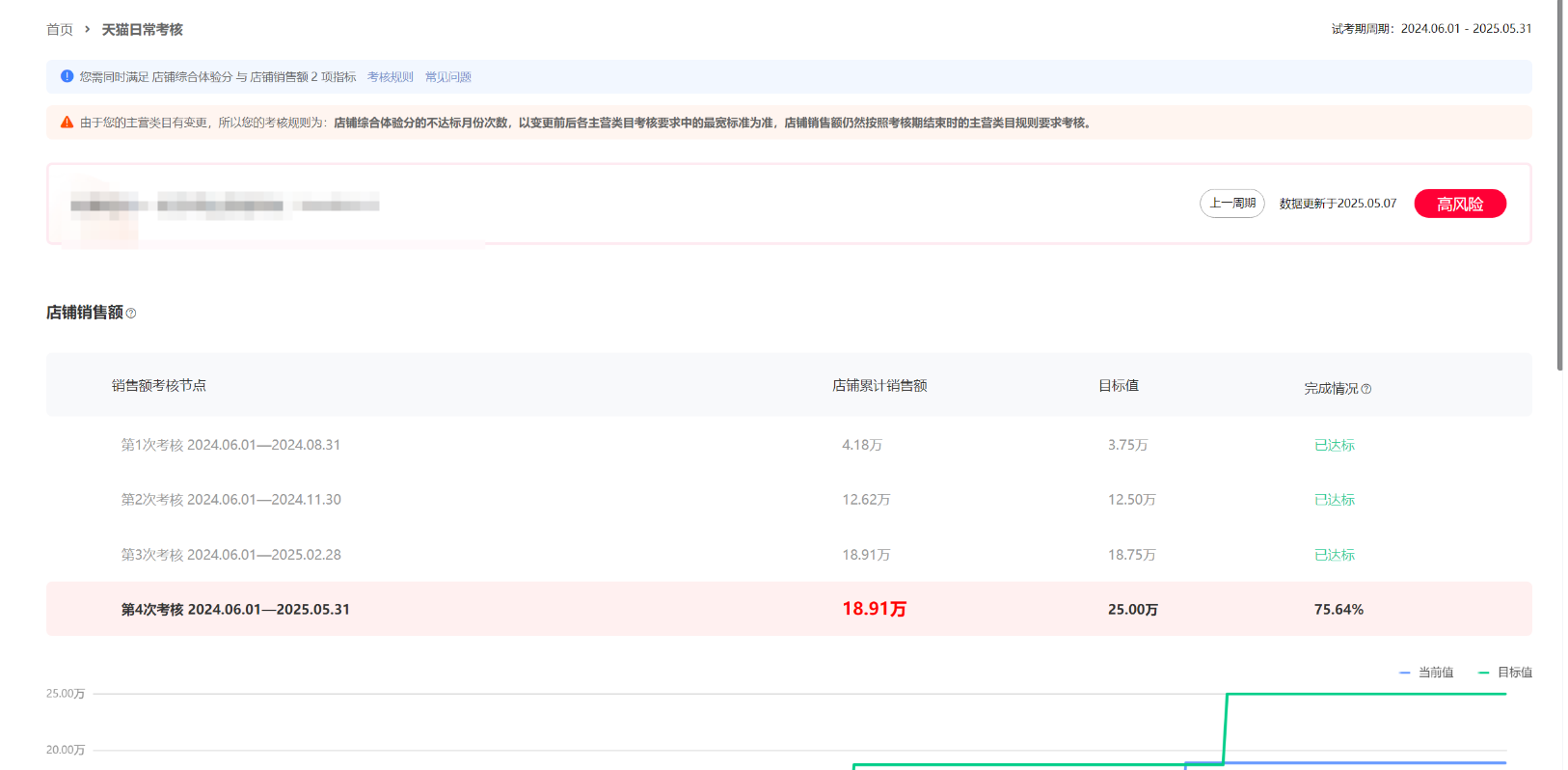Open the 考核规则 link
Screen dimensions: 1568x770
(390, 77)
